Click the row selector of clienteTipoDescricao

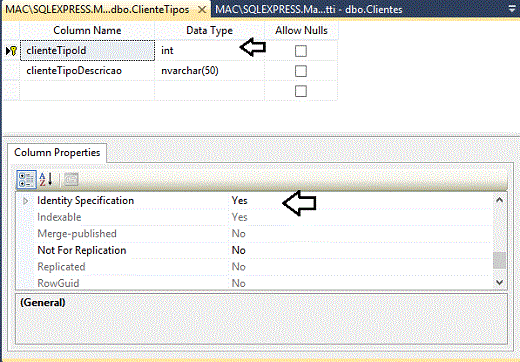(x=12, y=71)
